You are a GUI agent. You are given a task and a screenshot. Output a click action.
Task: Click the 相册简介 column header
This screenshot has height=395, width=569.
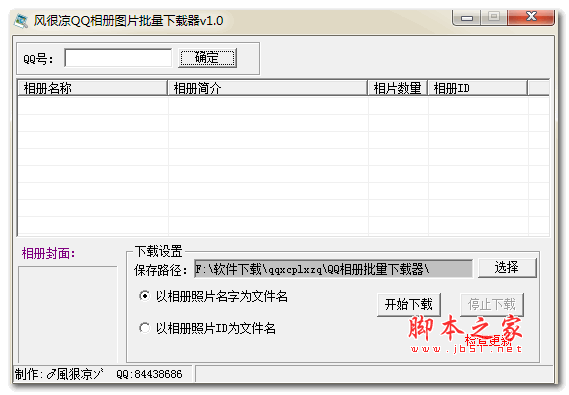tap(267, 88)
